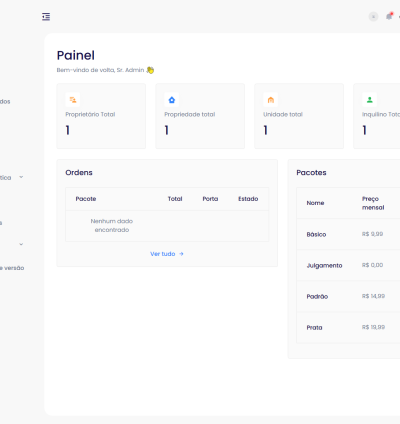Open the sidebar item ending in 'dos'
The height and width of the screenshot is (424, 400).
pyautogui.click(x=5, y=101)
